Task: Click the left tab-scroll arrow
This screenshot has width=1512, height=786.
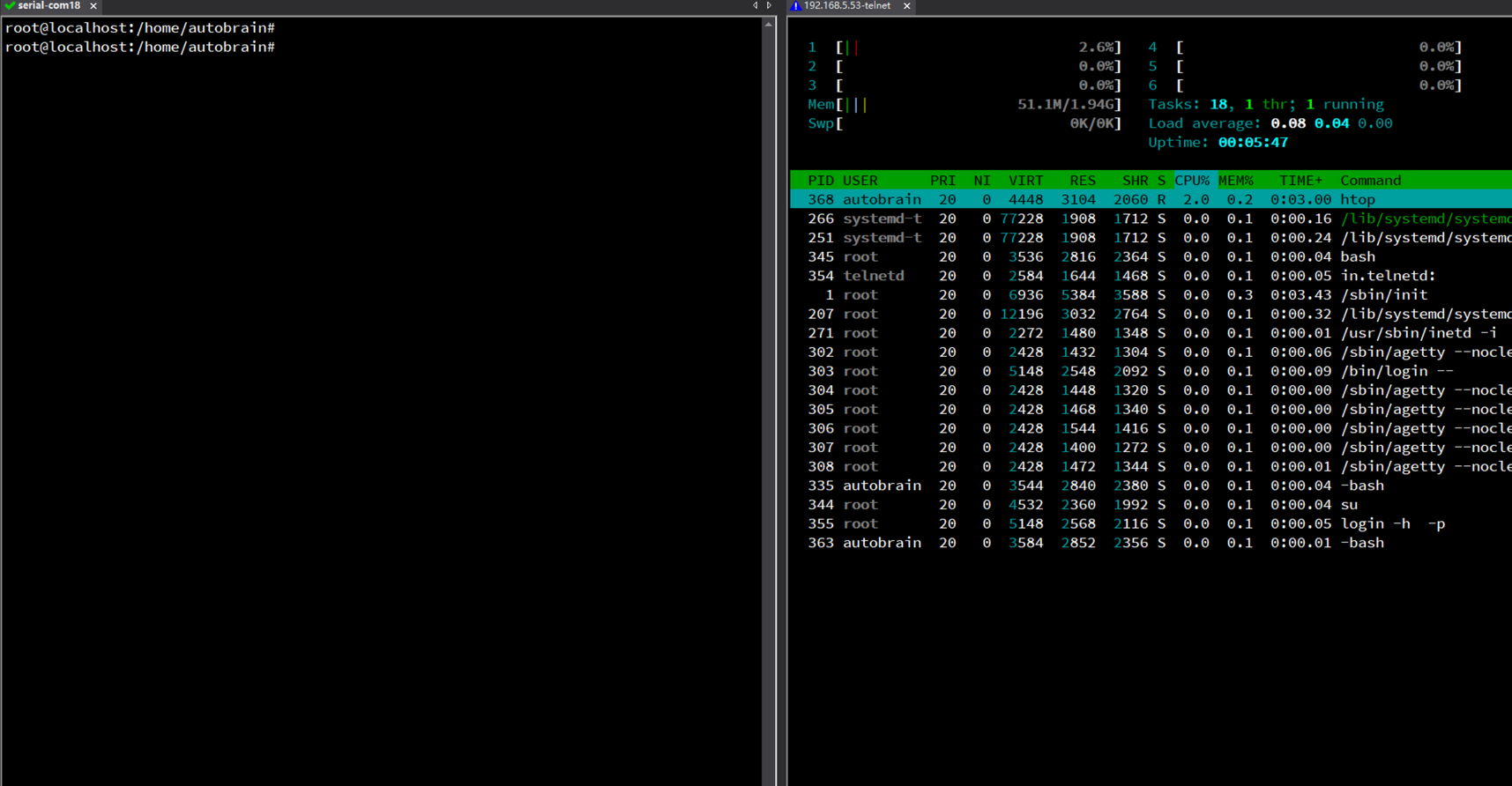Action: [x=755, y=6]
